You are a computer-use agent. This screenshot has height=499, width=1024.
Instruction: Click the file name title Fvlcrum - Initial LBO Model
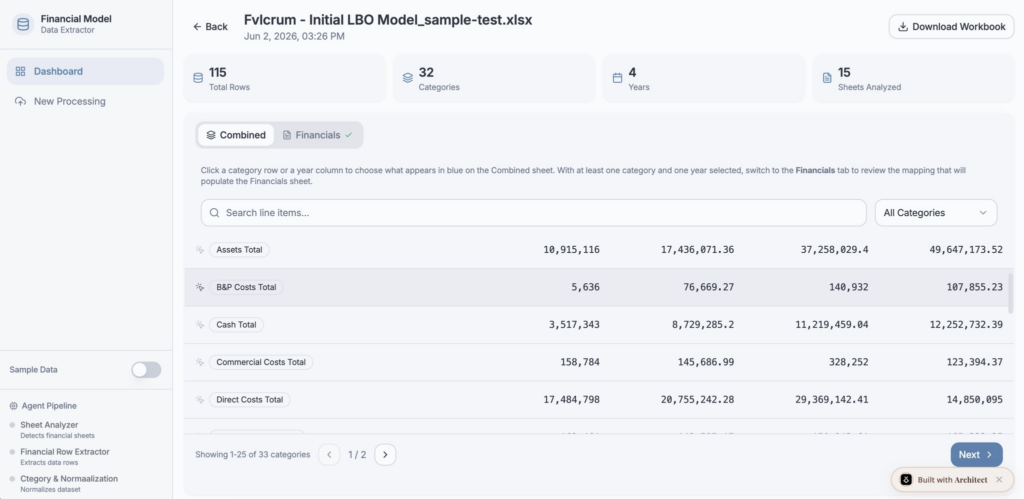click(388, 20)
